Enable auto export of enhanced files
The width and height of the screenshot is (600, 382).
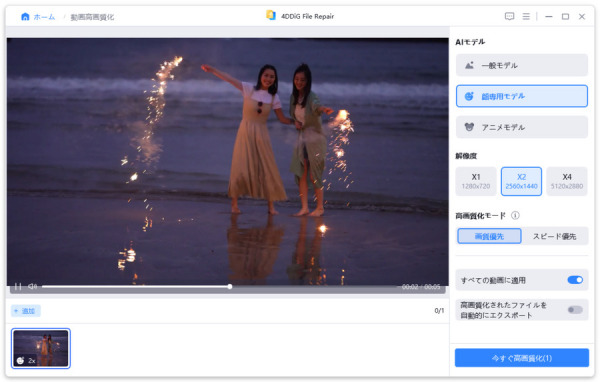coord(575,310)
